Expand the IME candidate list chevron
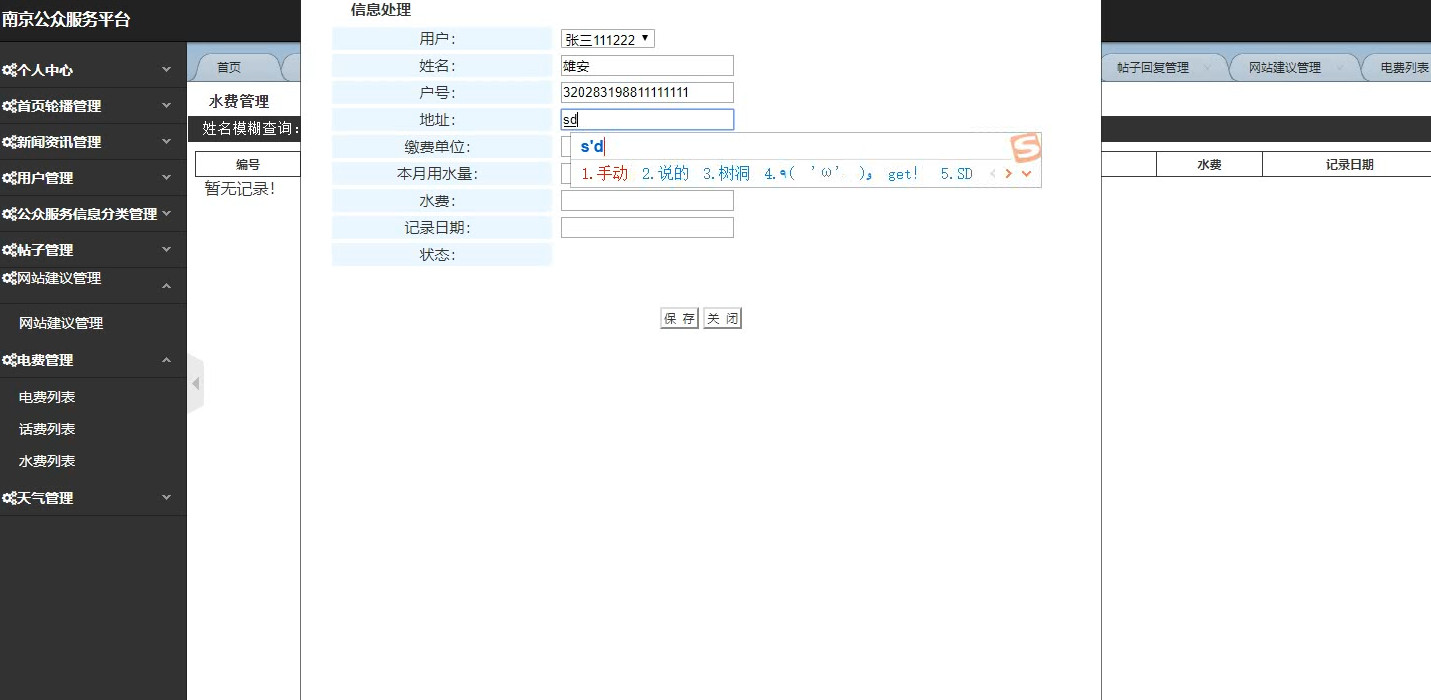The width and height of the screenshot is (1431, 700). tap(1026, 174)
